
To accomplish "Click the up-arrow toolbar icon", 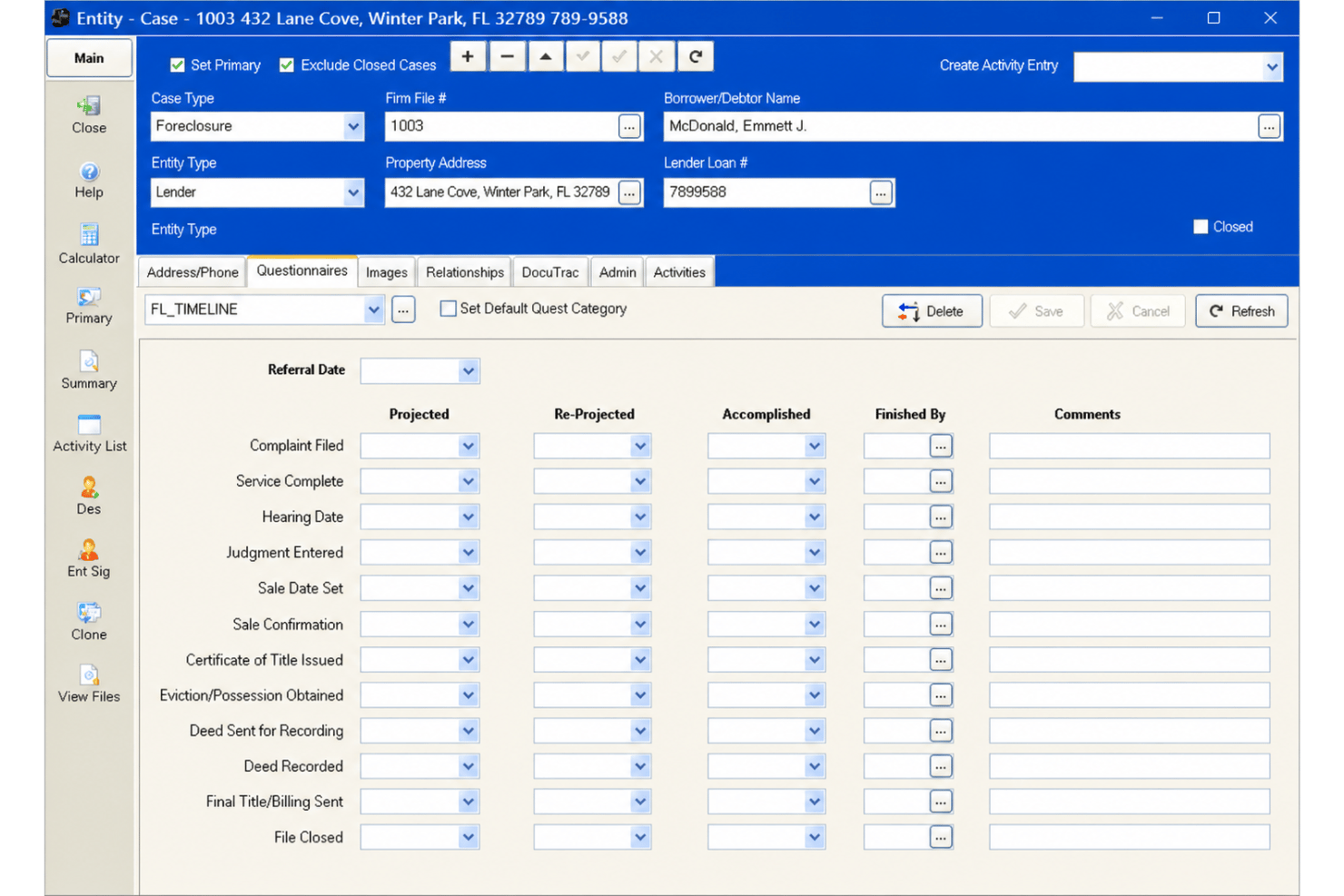I will point(545,56).
